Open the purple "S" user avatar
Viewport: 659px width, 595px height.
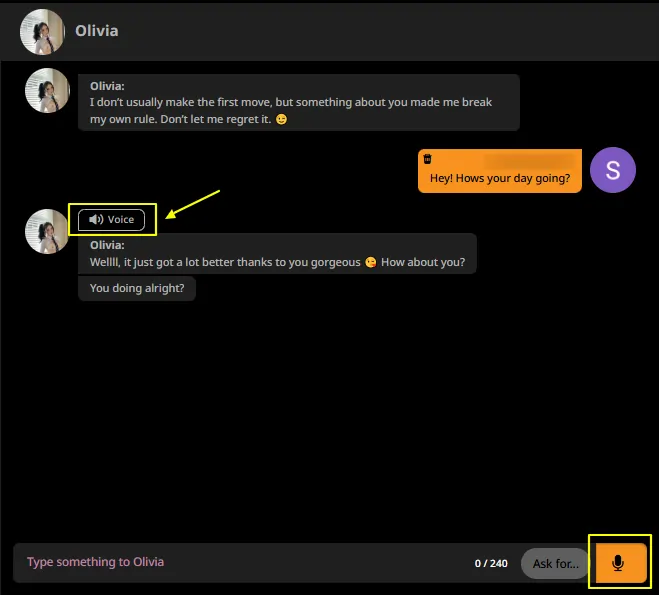[x=613, y=170]
